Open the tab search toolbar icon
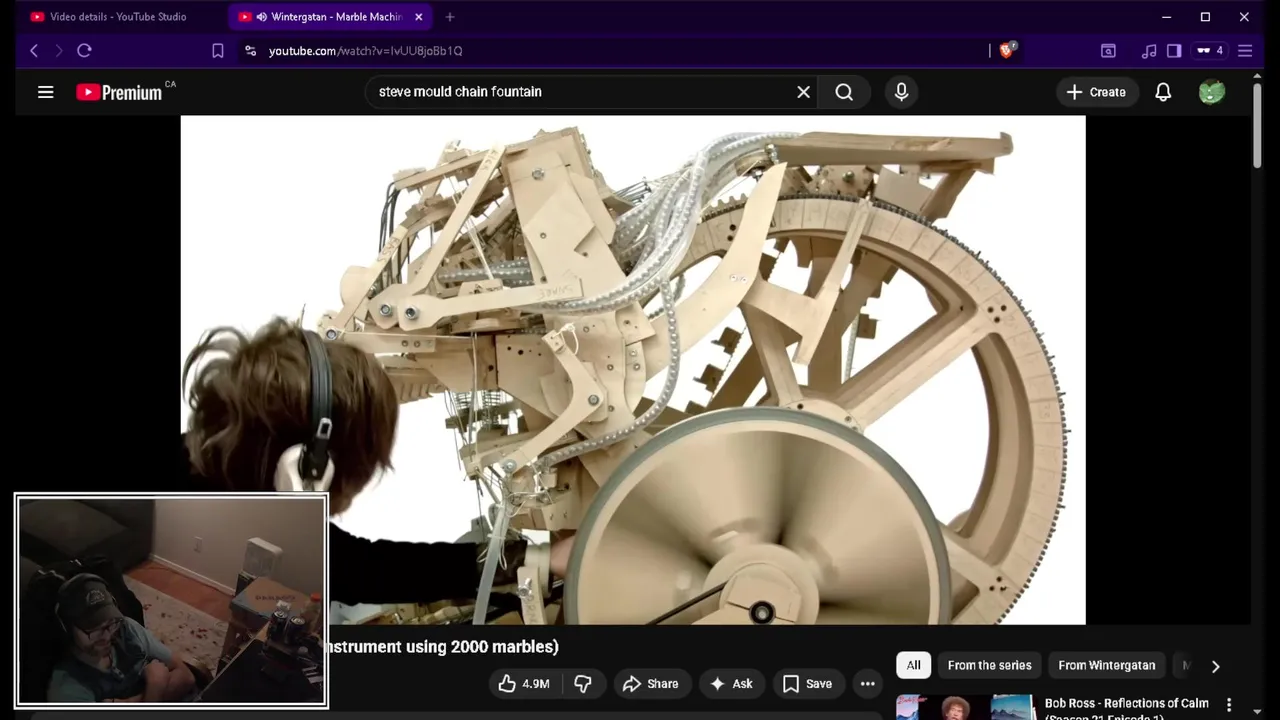1280x720 pixels. tap(1108, 50)
